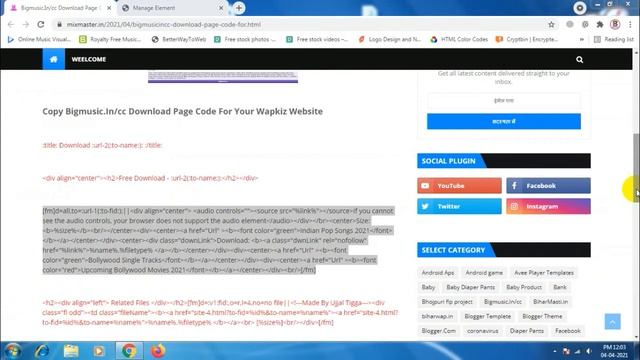Click the back-to-top arrow button
The height and width of the screenshot is (360, 640).
[612, 322]
